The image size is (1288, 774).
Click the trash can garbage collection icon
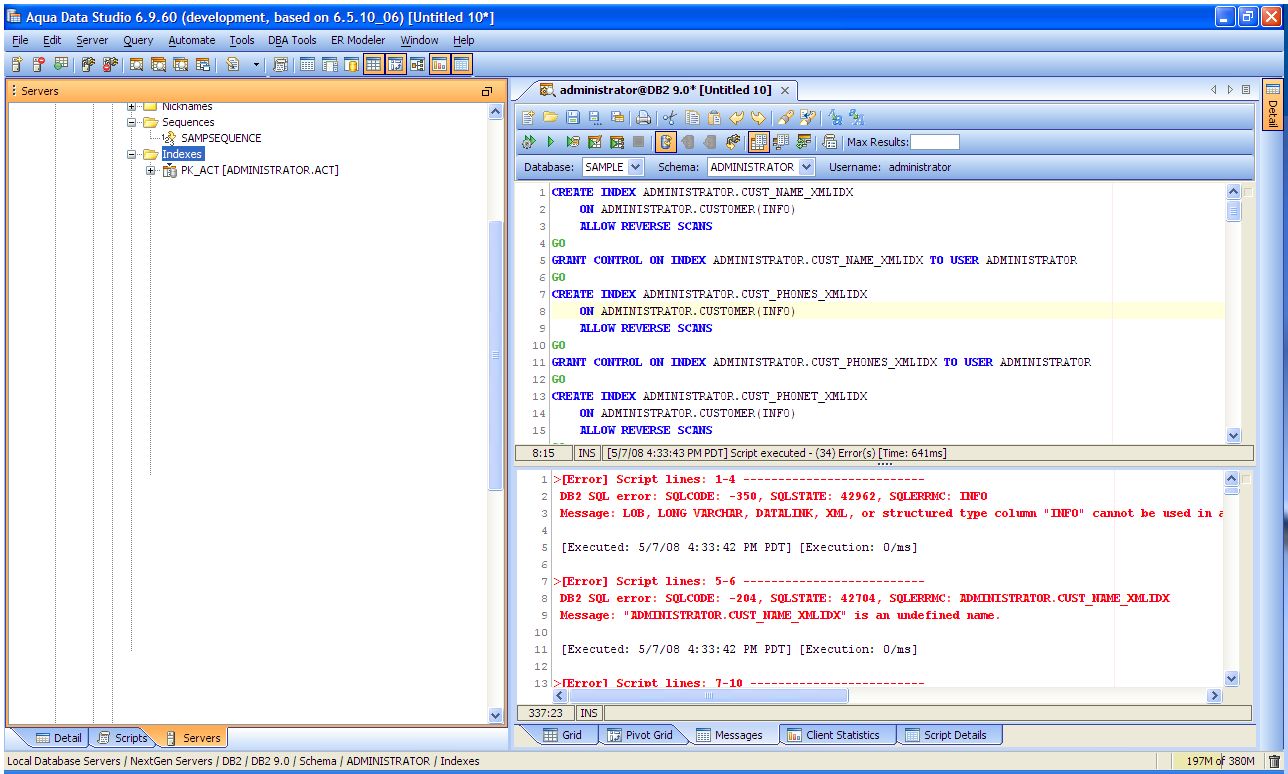click(x=1274, y=762)
